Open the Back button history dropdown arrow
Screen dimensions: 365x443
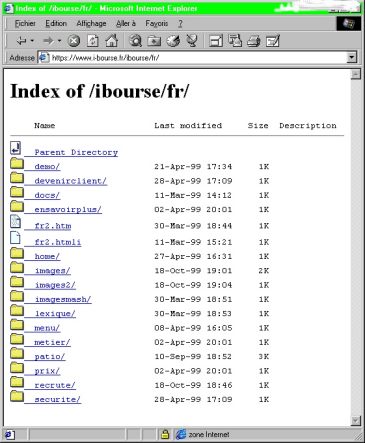coord(32,41)
